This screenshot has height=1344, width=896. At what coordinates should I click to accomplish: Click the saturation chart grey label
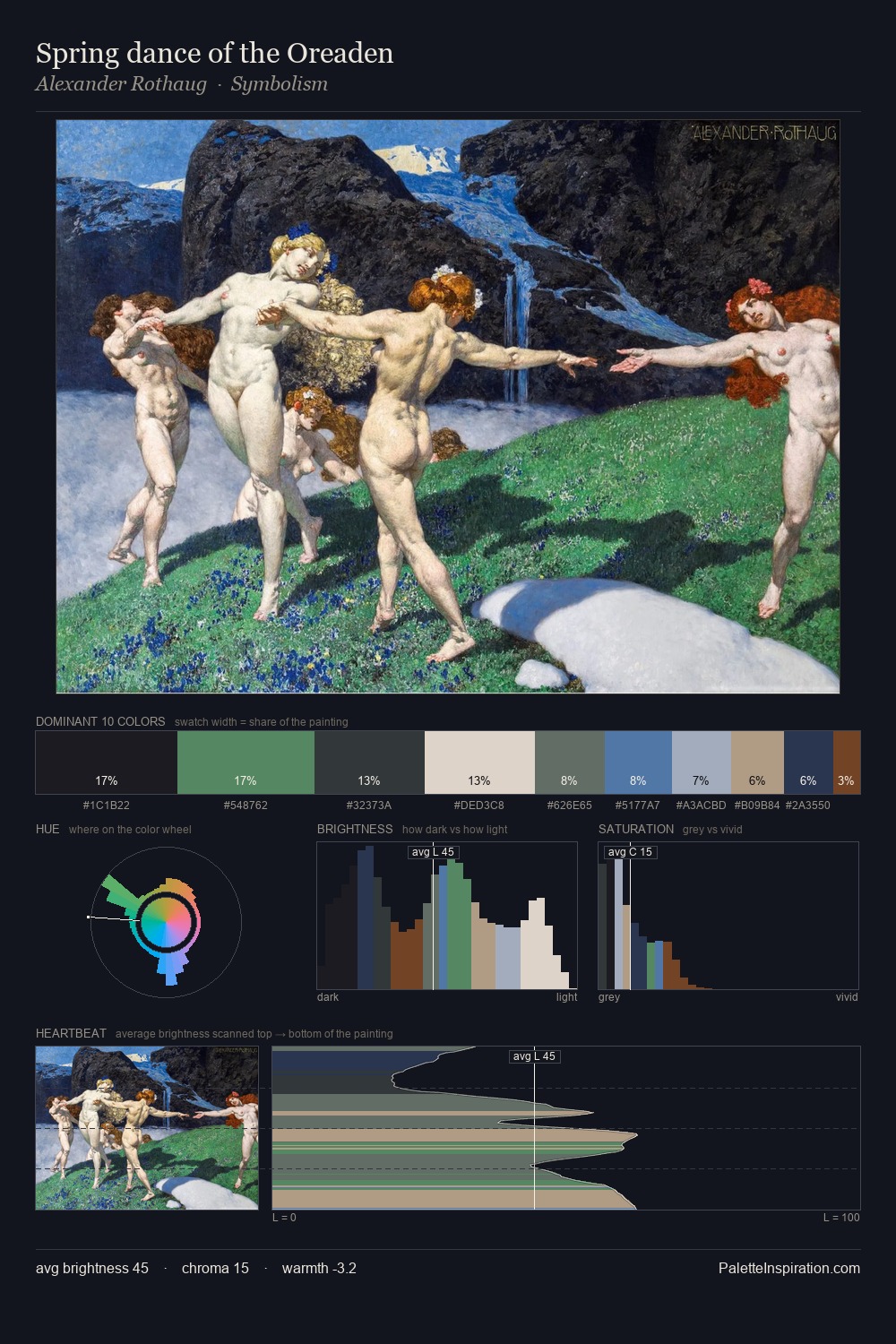pos(609,997)
